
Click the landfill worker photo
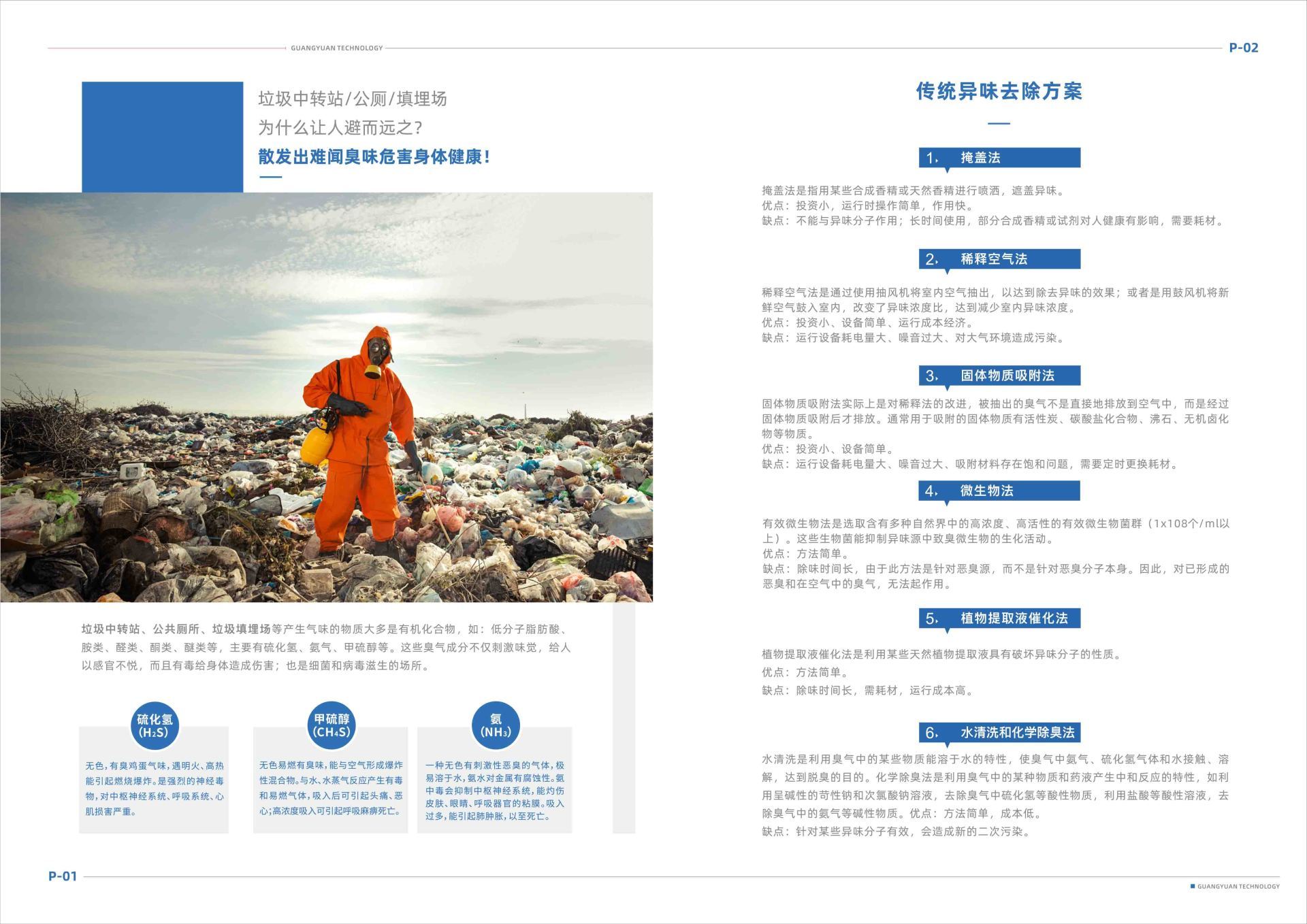click(326, 397)
